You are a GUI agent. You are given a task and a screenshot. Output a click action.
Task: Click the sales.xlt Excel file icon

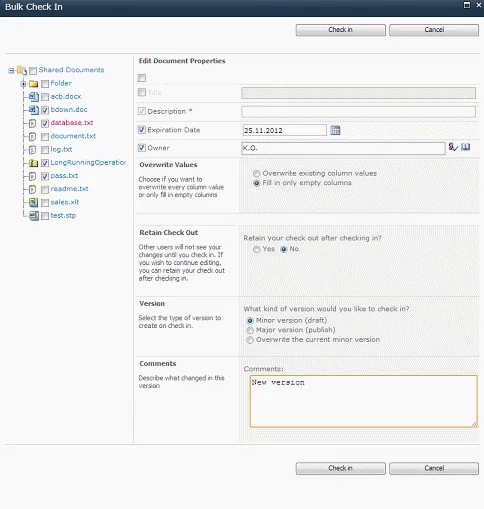pyautogui.click(x=33, y=202)
